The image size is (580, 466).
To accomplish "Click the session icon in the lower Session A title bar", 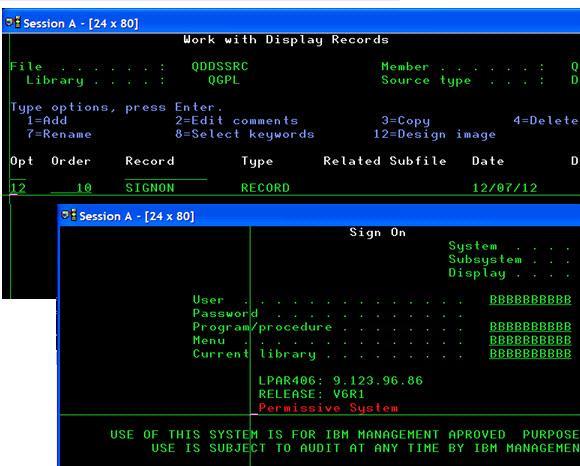I will (69, 215).
